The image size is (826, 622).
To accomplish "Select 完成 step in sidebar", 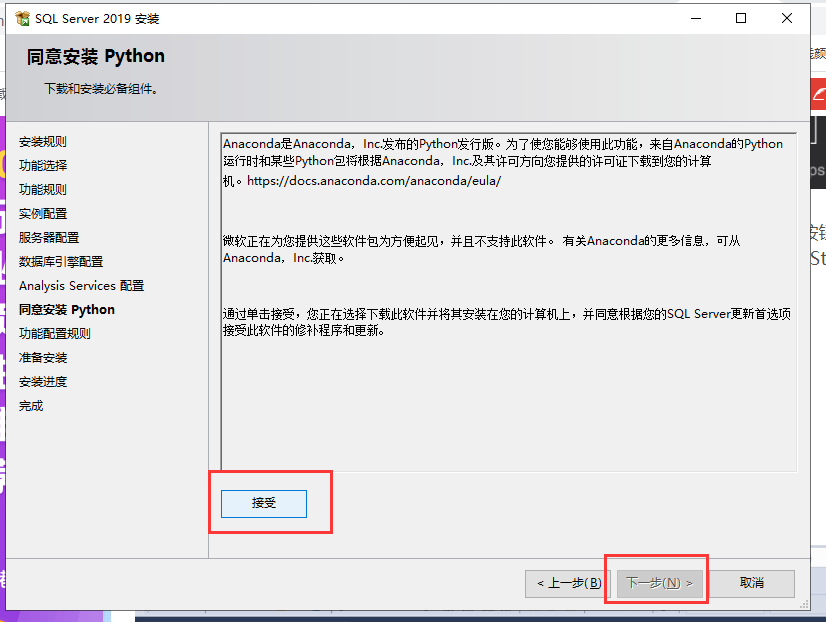I will tap(31, 406).
